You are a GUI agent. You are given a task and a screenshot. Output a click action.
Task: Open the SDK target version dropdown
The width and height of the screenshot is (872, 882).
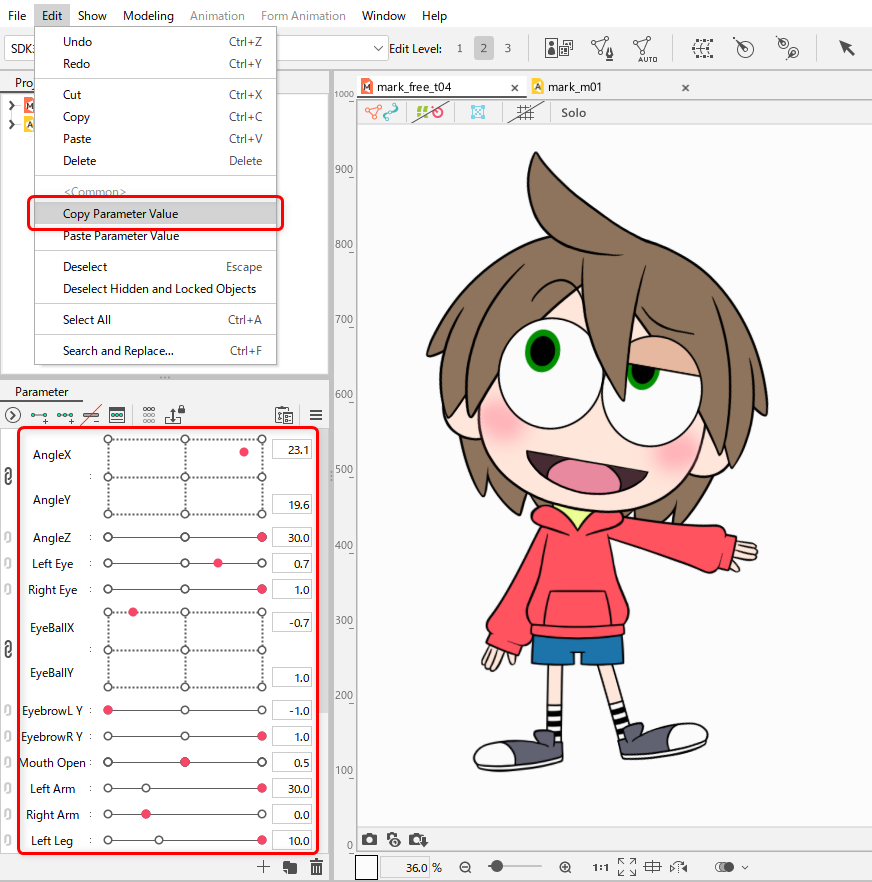pyautogui.click(x=379, y=48)
